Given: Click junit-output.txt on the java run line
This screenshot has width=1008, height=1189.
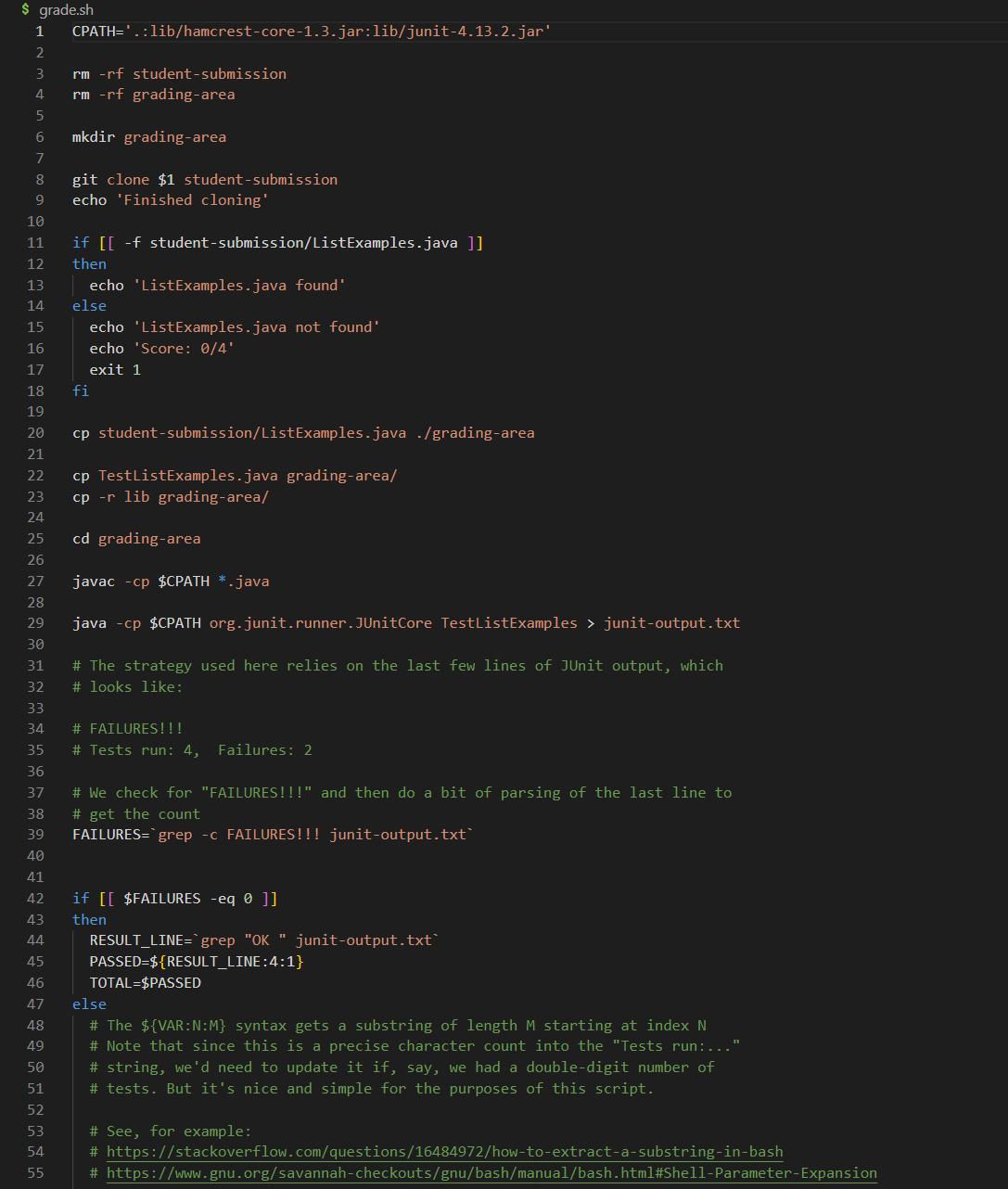Looking at the screenshot, I should point(672,623).
